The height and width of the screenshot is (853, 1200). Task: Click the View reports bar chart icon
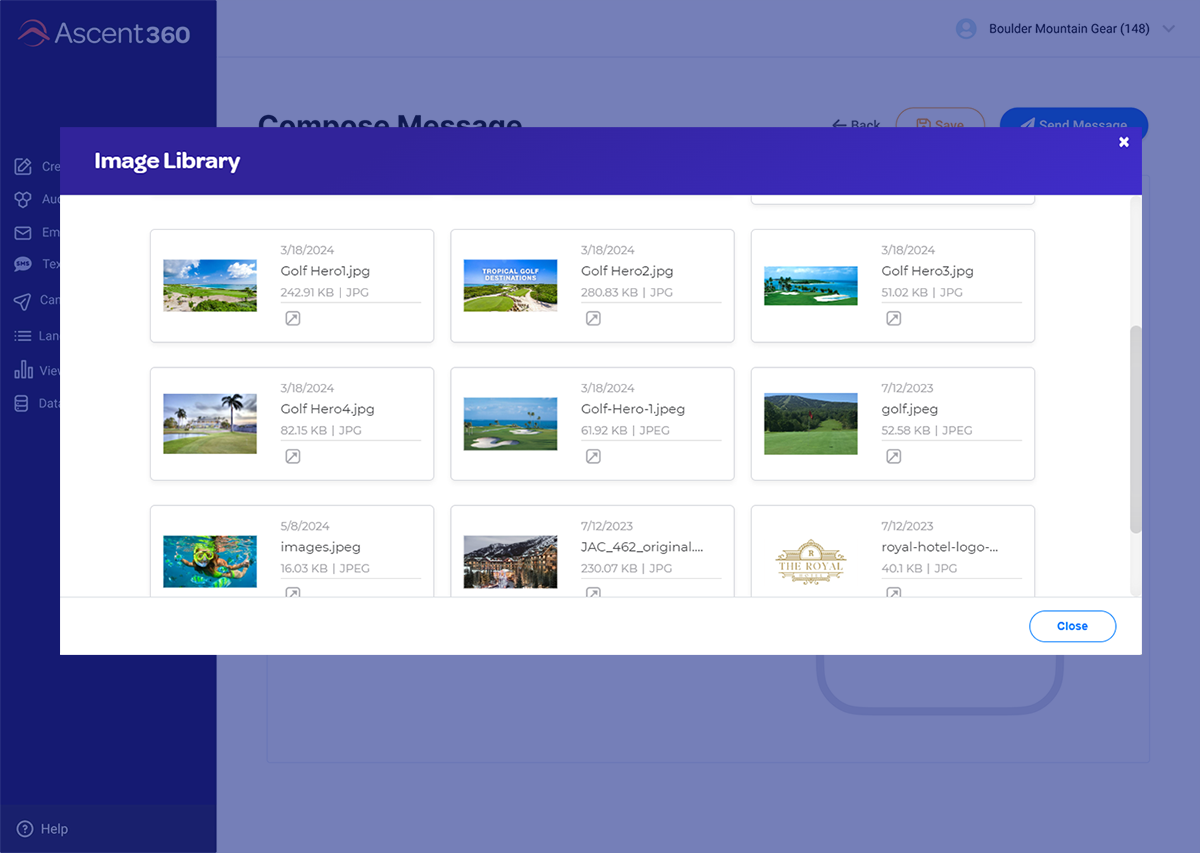click(x=22, y=370)
